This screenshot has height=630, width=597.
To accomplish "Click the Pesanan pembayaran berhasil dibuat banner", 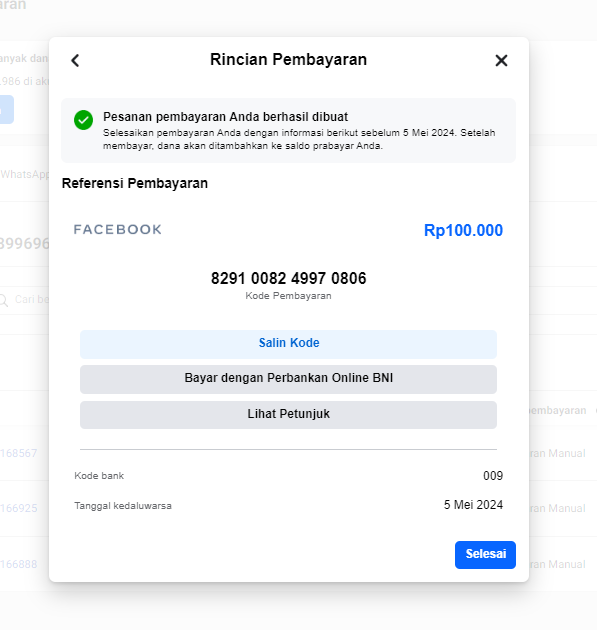I will point(288,131).
